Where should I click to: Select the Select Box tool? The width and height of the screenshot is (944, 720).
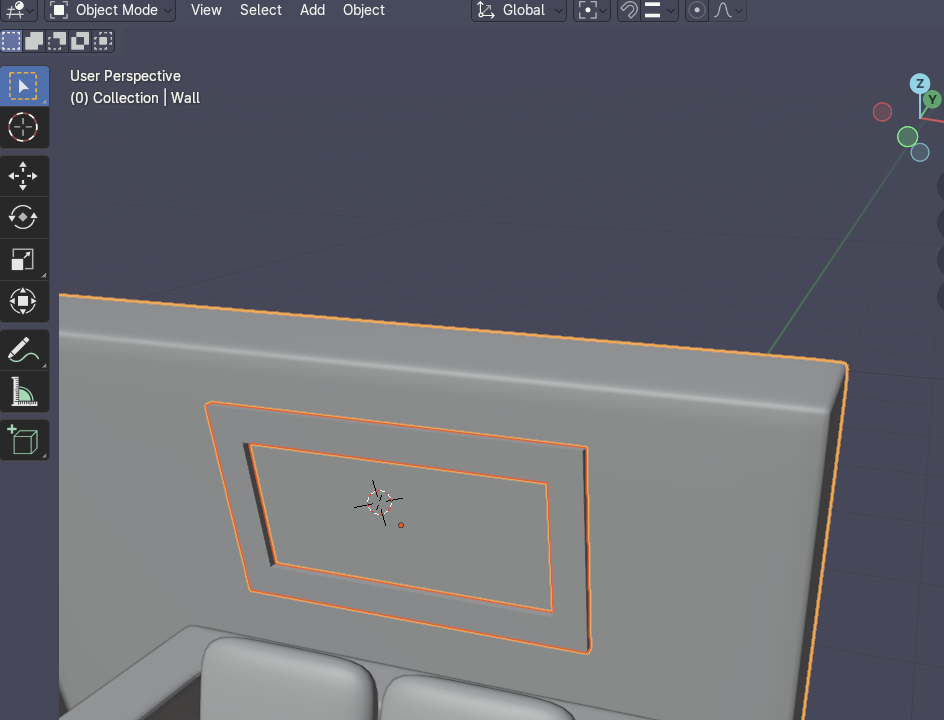point(23,87)
